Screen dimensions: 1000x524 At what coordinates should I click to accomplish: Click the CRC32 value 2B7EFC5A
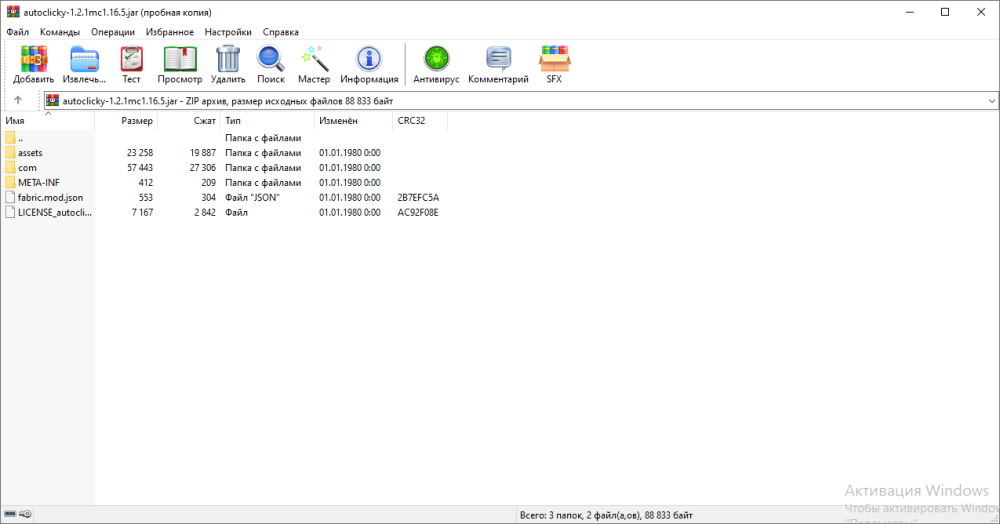(x=418, y=198)
